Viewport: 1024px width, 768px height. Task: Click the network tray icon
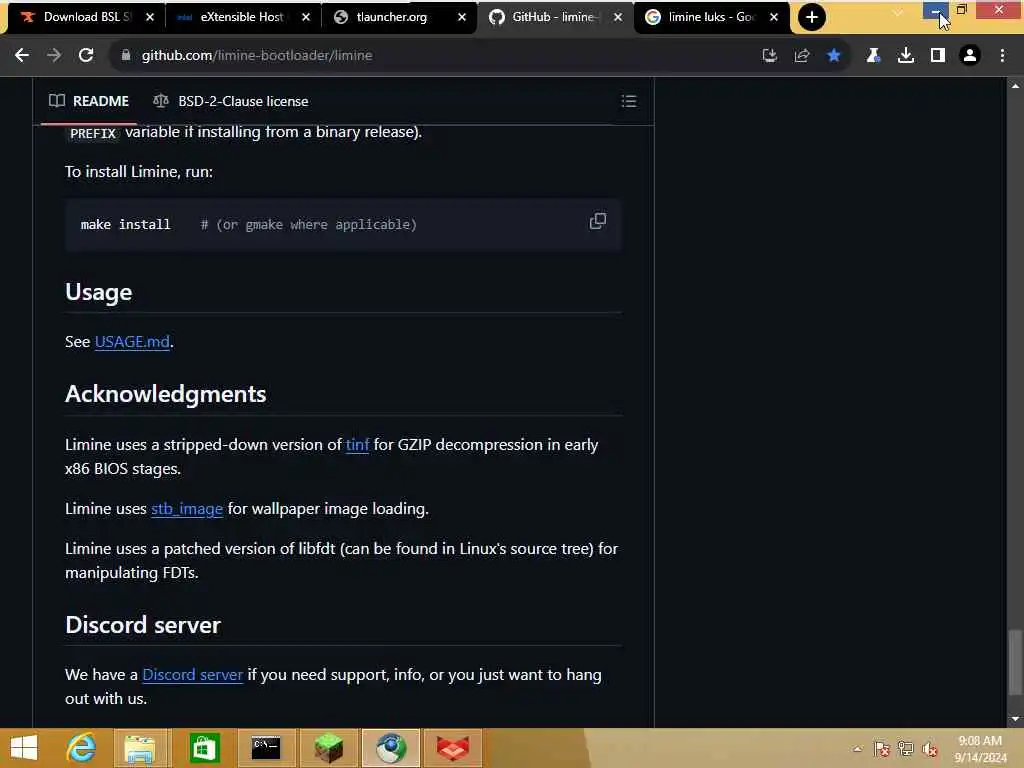pyautogui.click(x=906, y=749)
